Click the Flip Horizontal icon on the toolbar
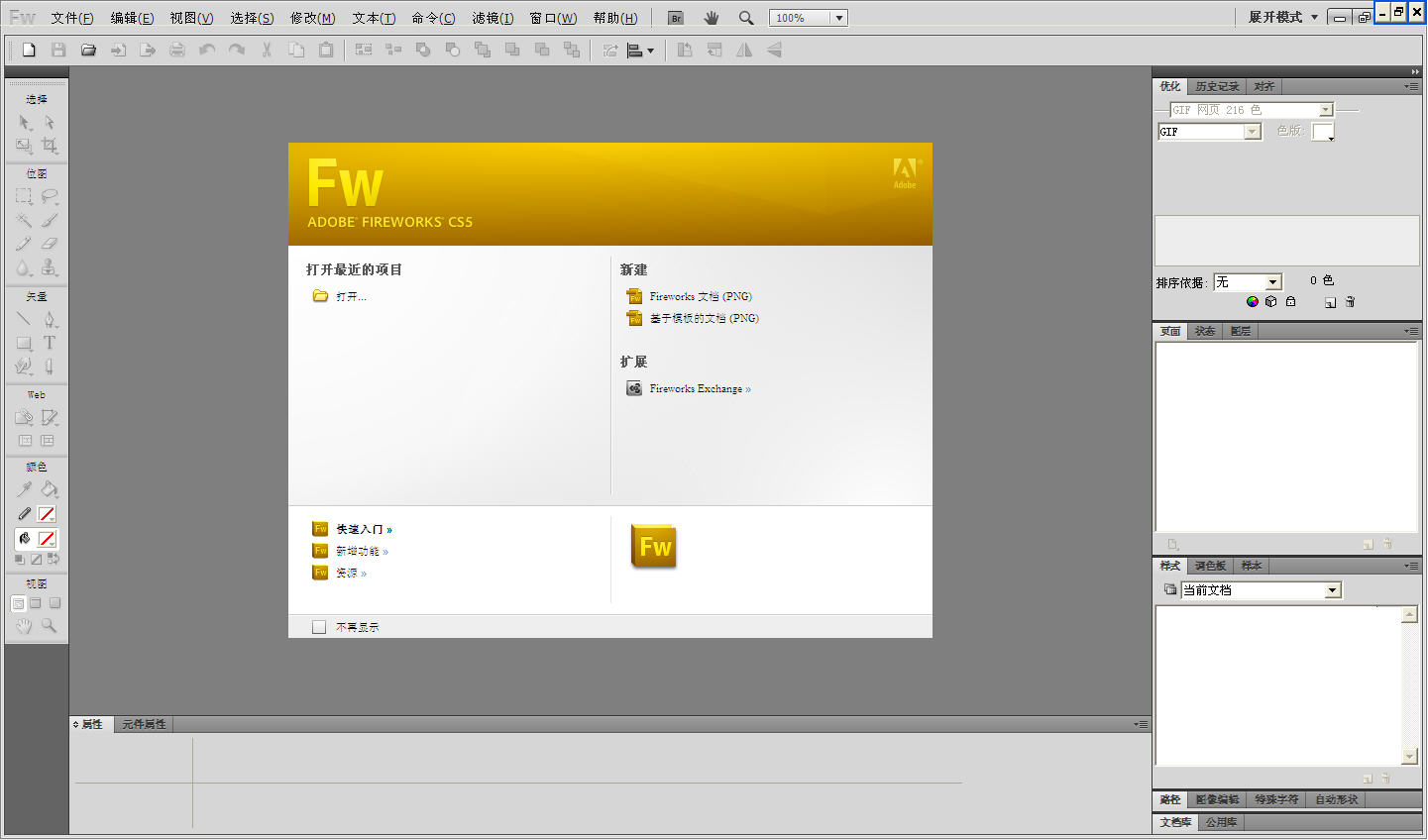Screen dimensions: 1428x840 [744, 50]
